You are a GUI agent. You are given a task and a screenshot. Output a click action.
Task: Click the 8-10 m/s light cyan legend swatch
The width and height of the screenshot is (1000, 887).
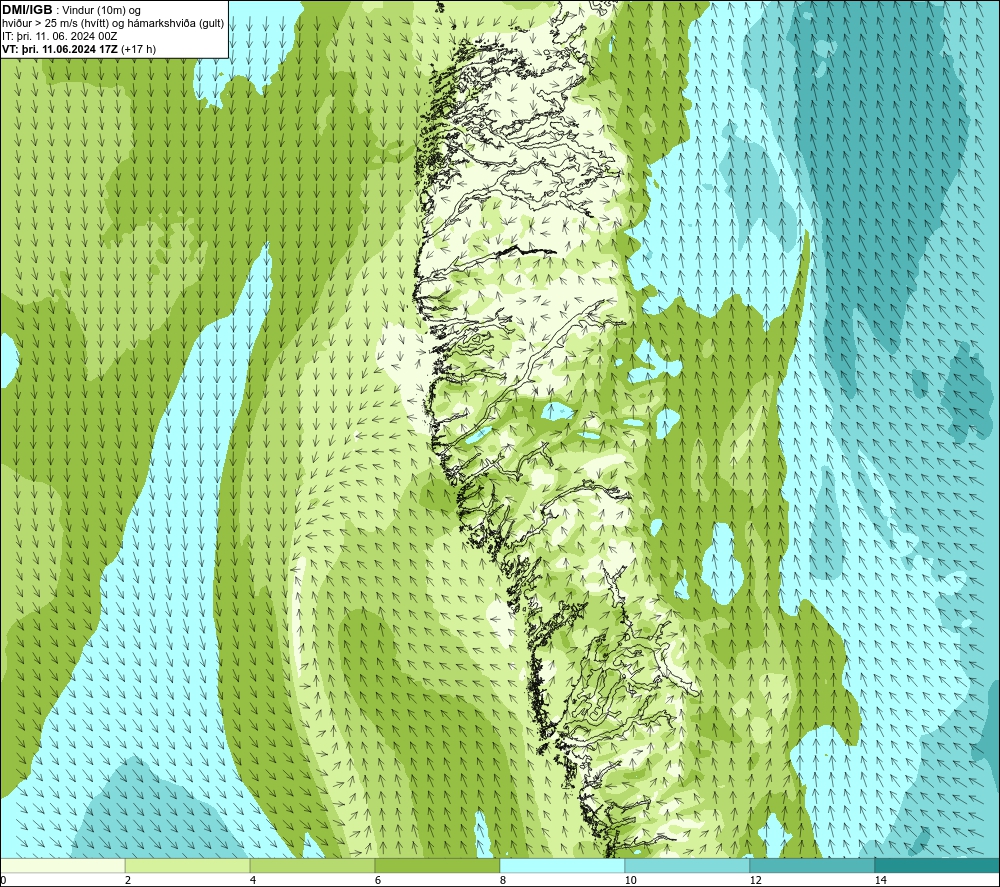(562, 865)
